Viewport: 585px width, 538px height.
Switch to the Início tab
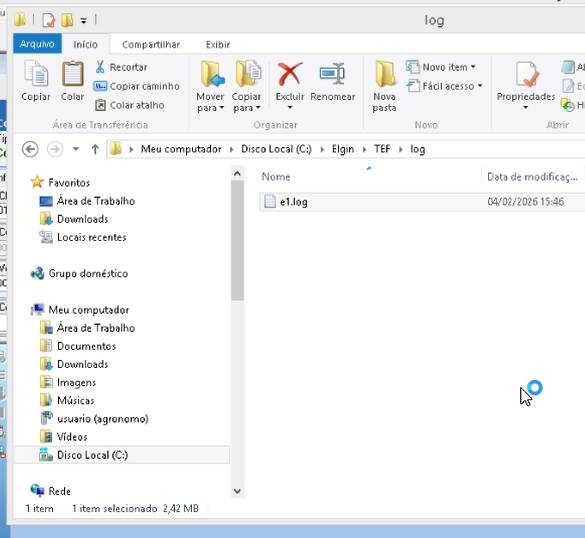point(85,44)
